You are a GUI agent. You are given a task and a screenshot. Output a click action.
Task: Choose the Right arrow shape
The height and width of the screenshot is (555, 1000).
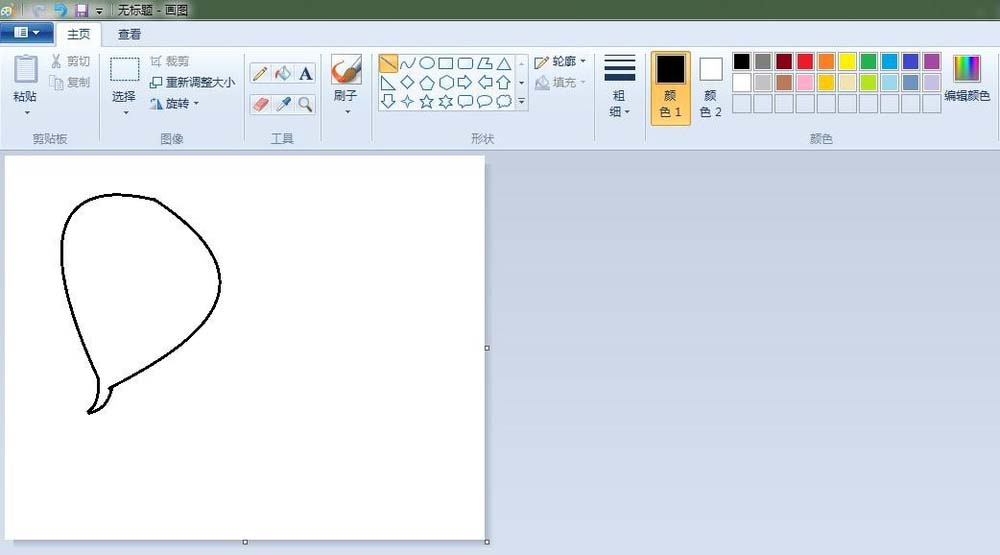pos(466,82)
